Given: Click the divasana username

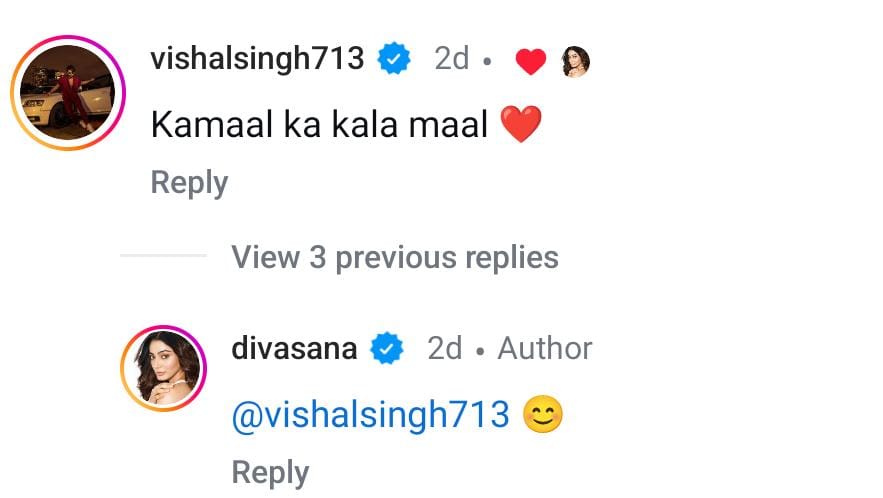Looking at the screenshot, I should (x=295, y=348).
